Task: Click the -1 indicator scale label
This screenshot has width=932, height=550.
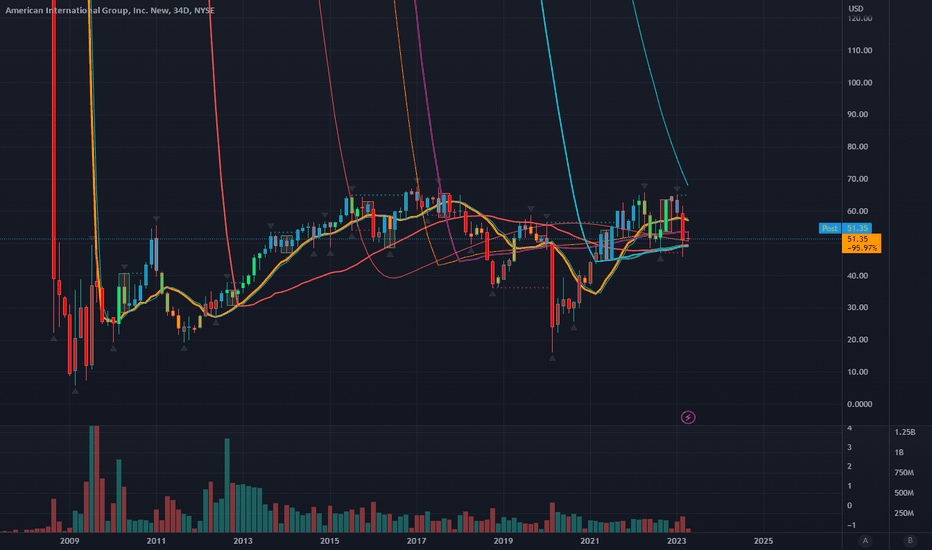Action: point(851,525)
